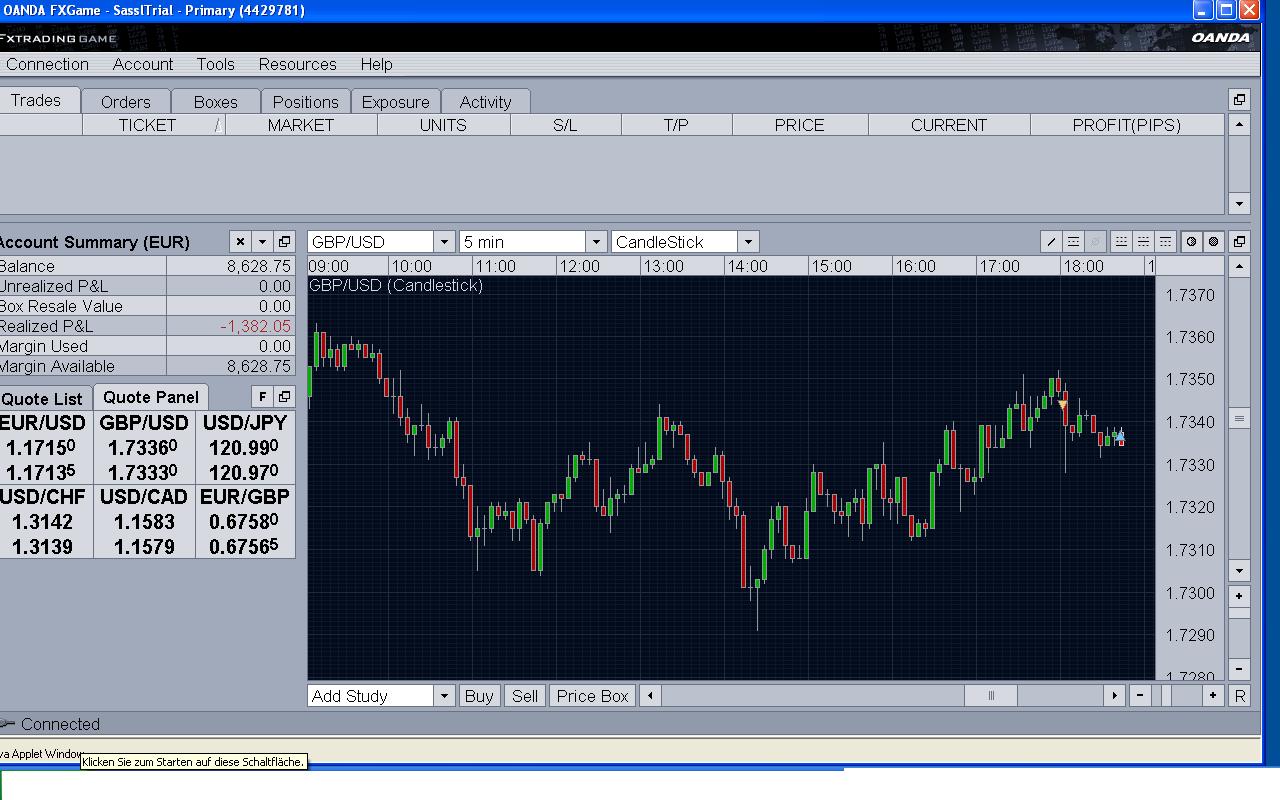Image resolution: width=1280 pixels, height=800 pixels.
Task: Open the CandleStick chart type dropdown
Action: click(x=748, y=242)
